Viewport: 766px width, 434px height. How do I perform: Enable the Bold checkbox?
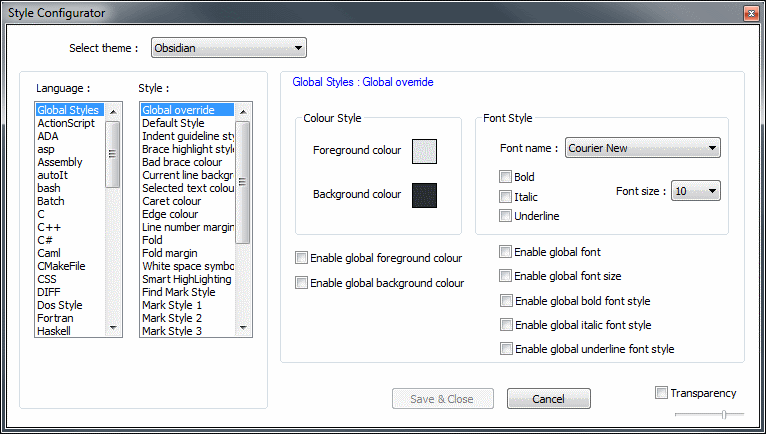pos(506,177)
